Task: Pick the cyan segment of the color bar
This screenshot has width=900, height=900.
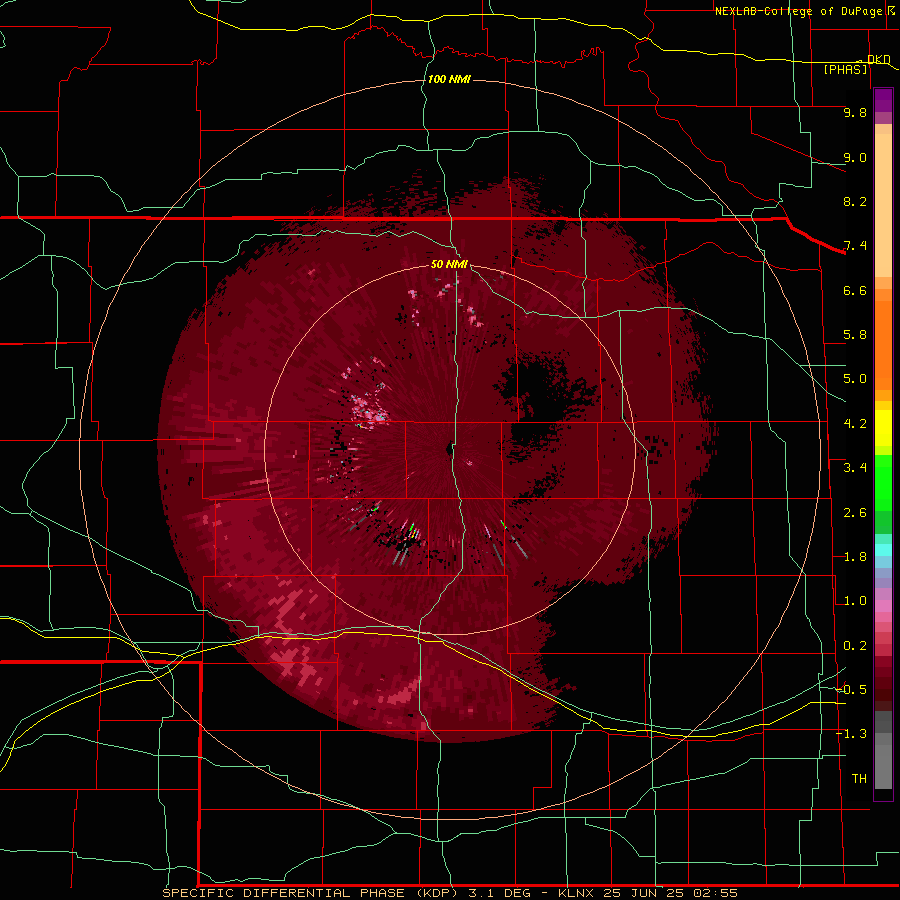Action: pyautogui.click(x=883, y=550)
